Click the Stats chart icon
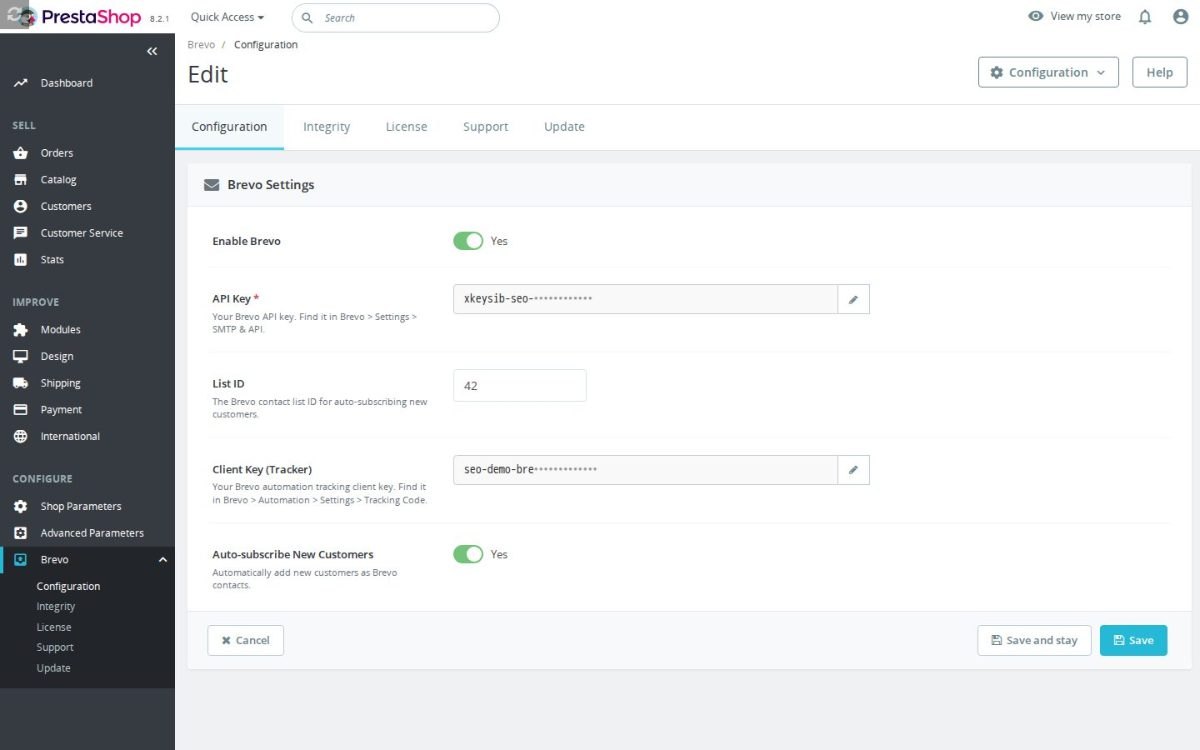This screenshot has height=750, width=1200. [x=20, y=259]
